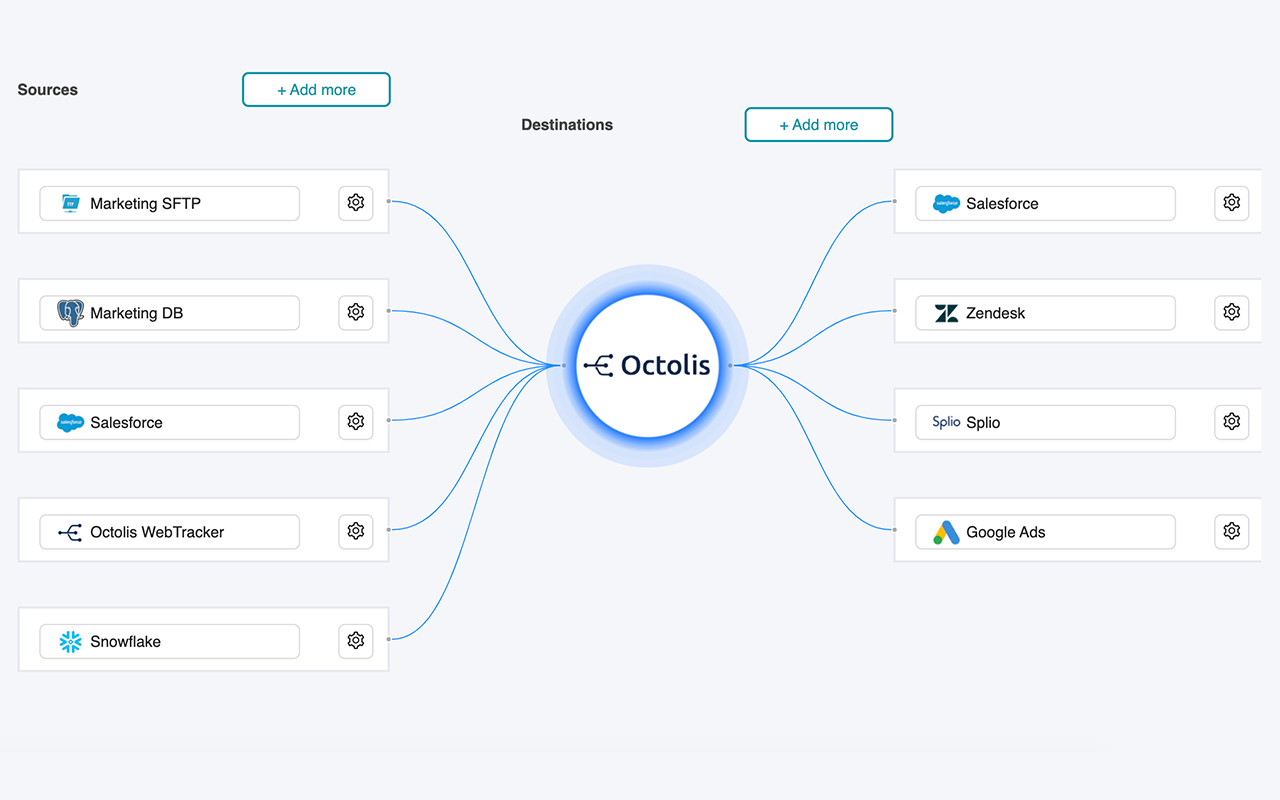The height and width of the screenshot is (800, 1280).
Task: Click the Marketing SFTP folder icon
Action: pyautogui.click(x=70, y=203)
